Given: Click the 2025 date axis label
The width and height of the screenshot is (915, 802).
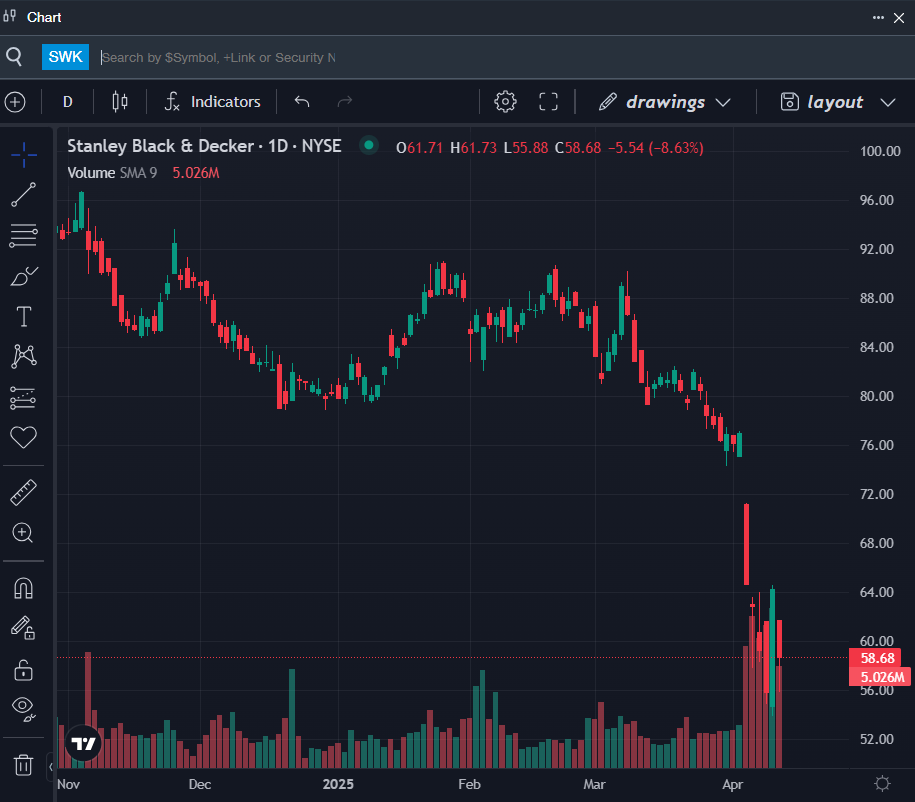Looking at the screenshot, I should click(x=338, y=784).
